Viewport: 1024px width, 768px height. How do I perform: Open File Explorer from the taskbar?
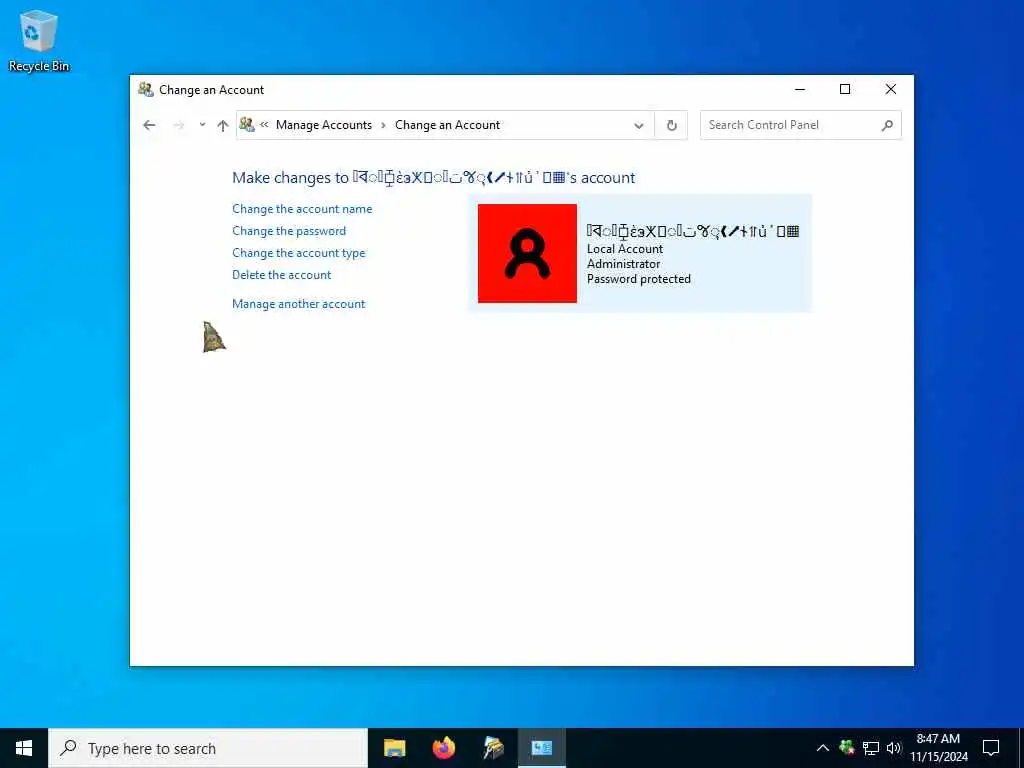click(x=394, y=748)
